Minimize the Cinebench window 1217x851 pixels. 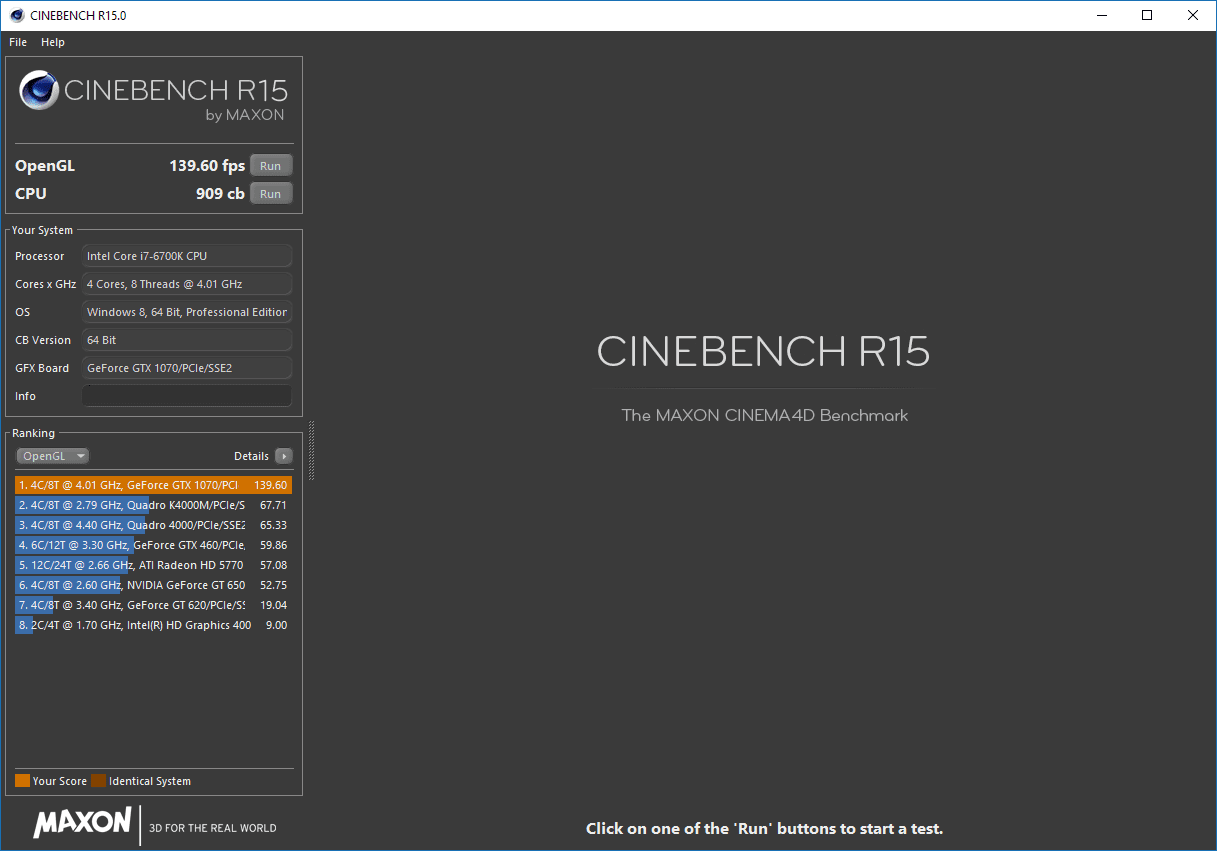click(1101, 15)
